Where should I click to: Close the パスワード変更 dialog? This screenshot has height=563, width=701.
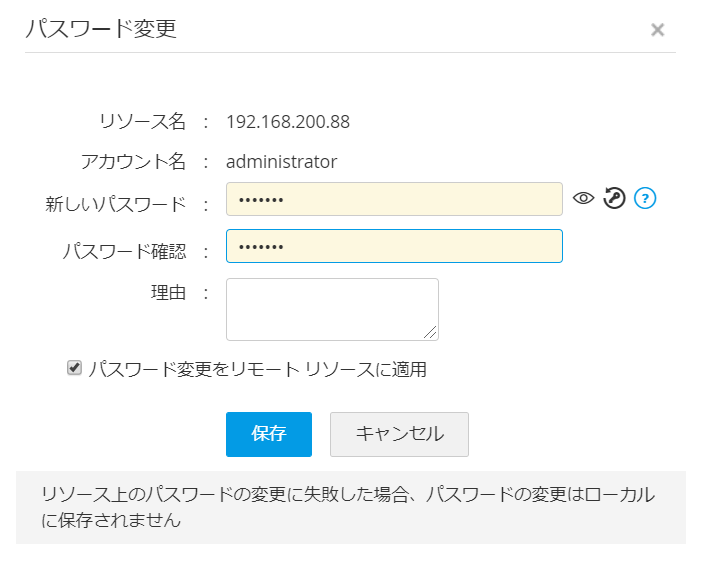[x=657, y=30]
